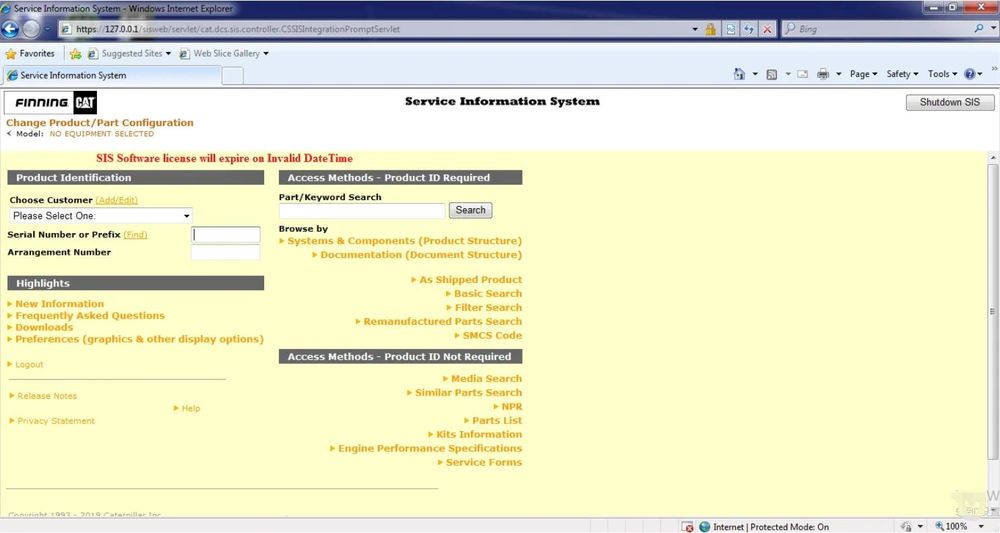Open the customer Add/Edit link
The height and width of the screenshot is (533, 1000).
(x=117, y=200)
